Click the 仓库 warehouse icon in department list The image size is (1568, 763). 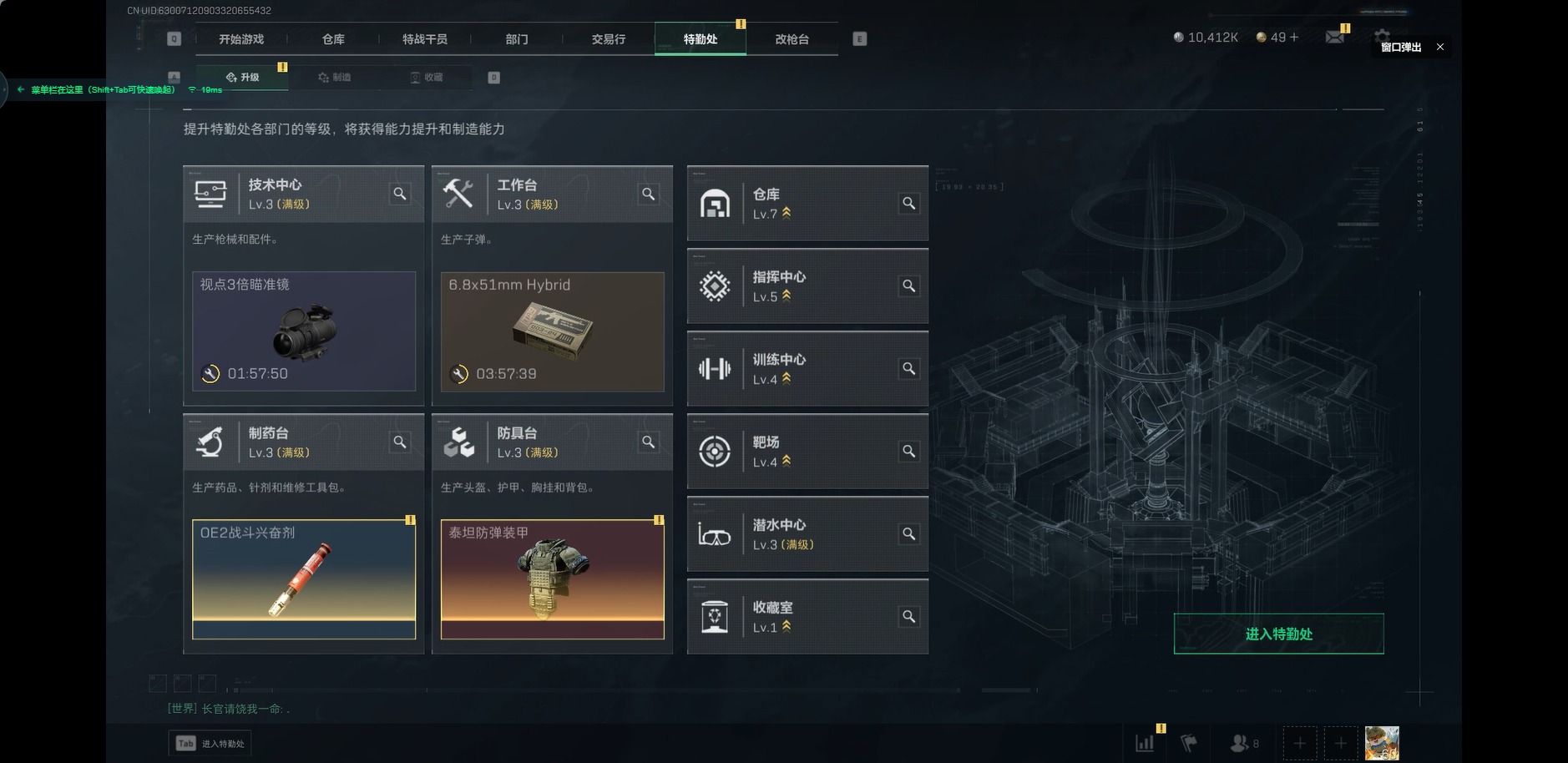(x=715, y=204)
